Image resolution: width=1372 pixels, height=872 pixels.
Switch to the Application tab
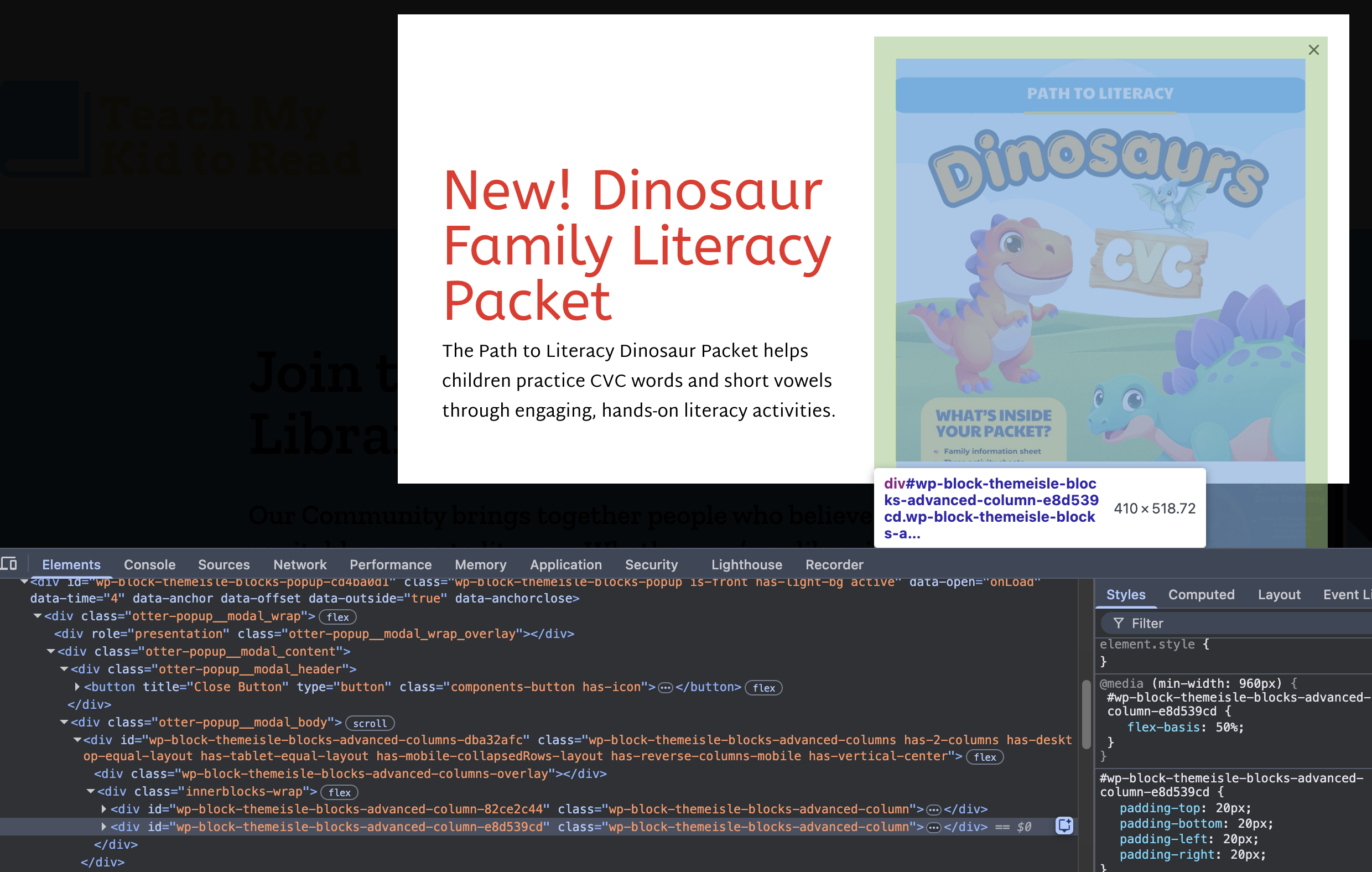tap(566, 565)
